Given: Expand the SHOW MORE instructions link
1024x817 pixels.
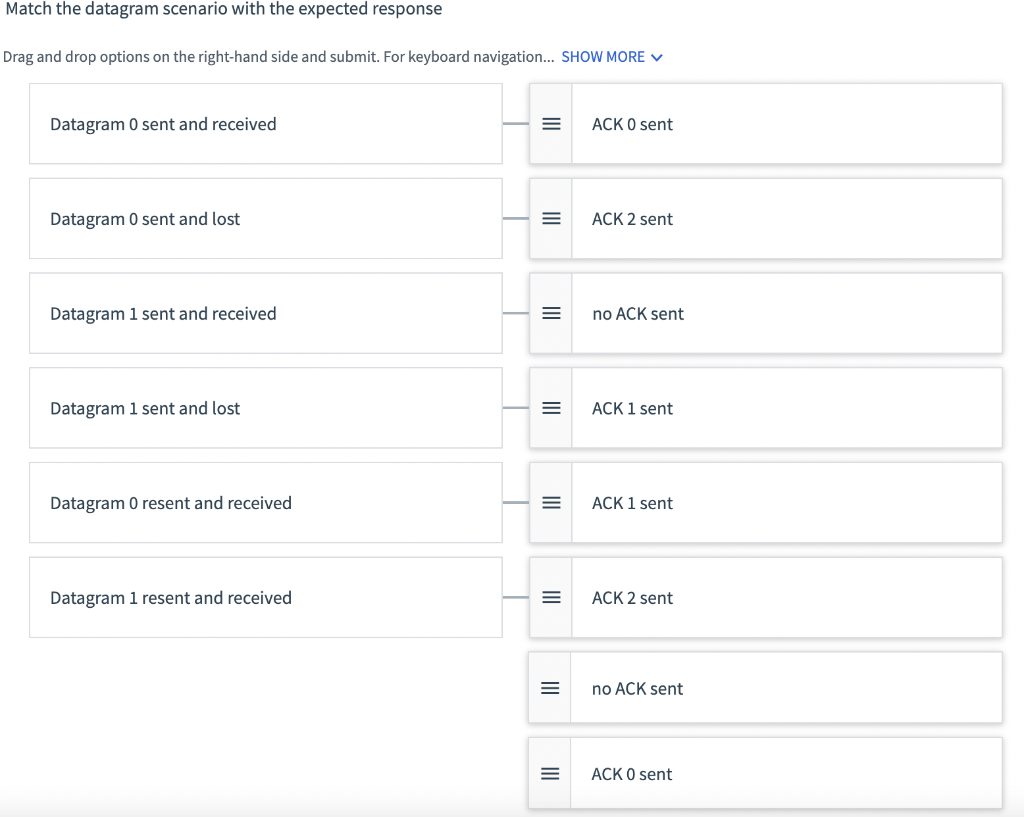Looking at the screenshot, I should (611, 57).
